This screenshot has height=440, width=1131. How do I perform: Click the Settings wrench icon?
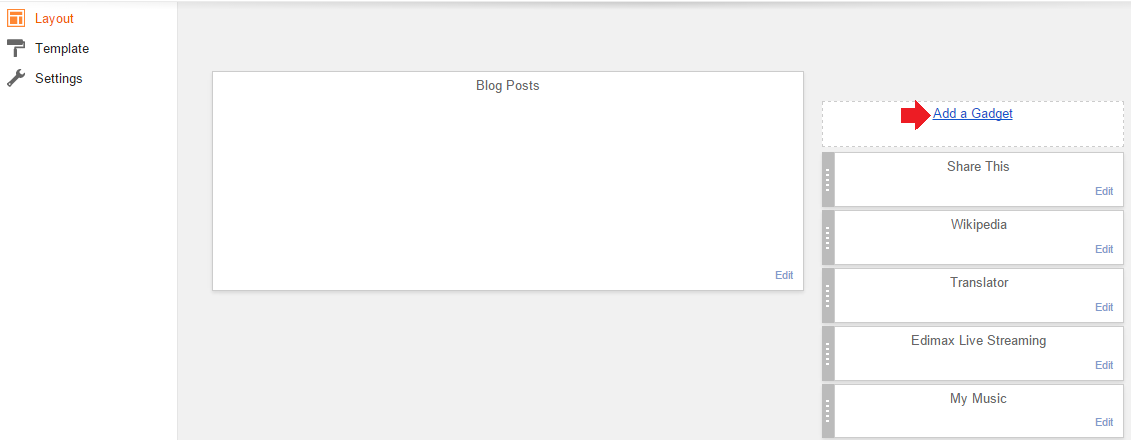15,78
